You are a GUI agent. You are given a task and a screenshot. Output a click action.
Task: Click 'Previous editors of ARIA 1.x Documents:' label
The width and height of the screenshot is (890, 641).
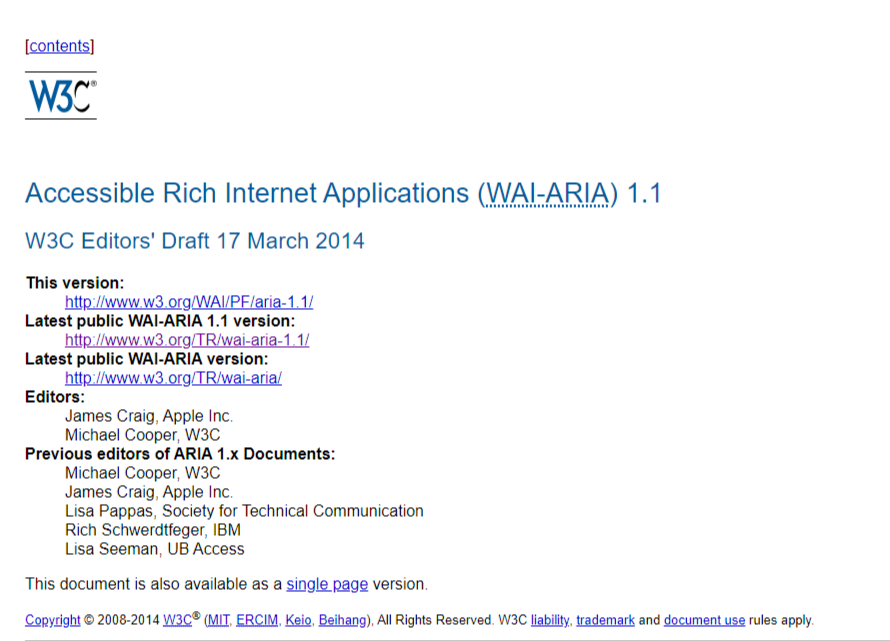180,454
